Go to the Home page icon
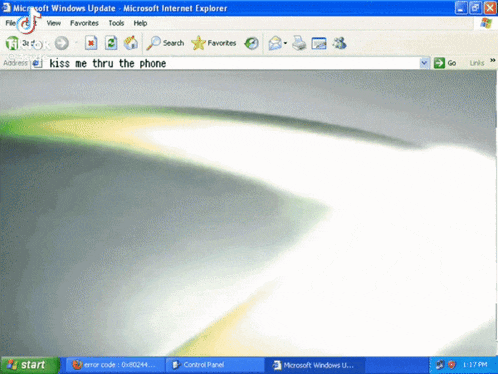 [x=131, y=43]
